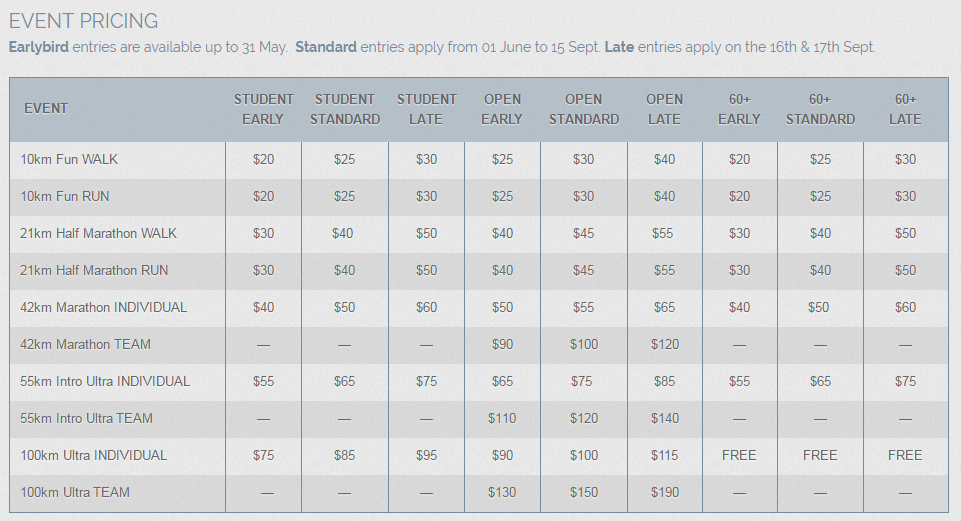Click the $110 price for 55km Team
961x521 pixels.
pos(502,419)
